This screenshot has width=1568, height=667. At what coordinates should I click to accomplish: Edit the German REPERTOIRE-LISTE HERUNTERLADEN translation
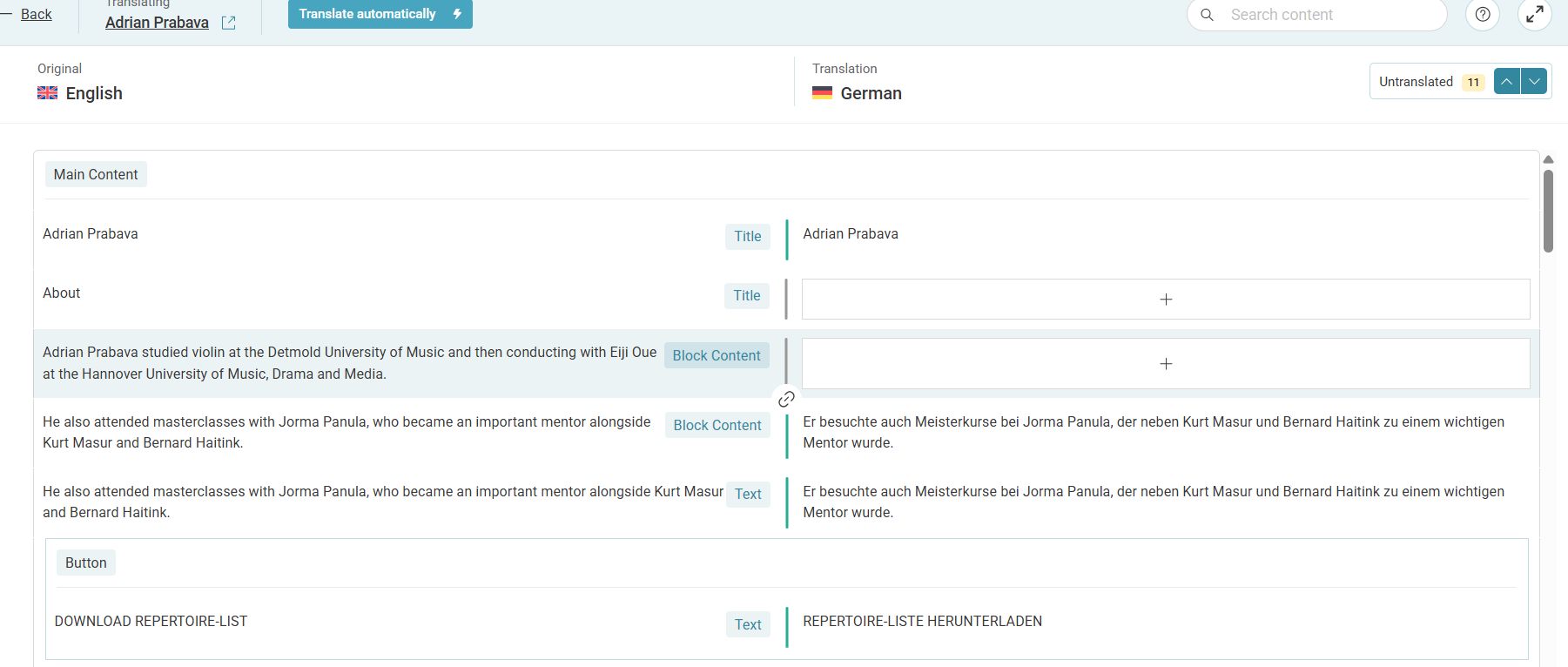(922, 622)
